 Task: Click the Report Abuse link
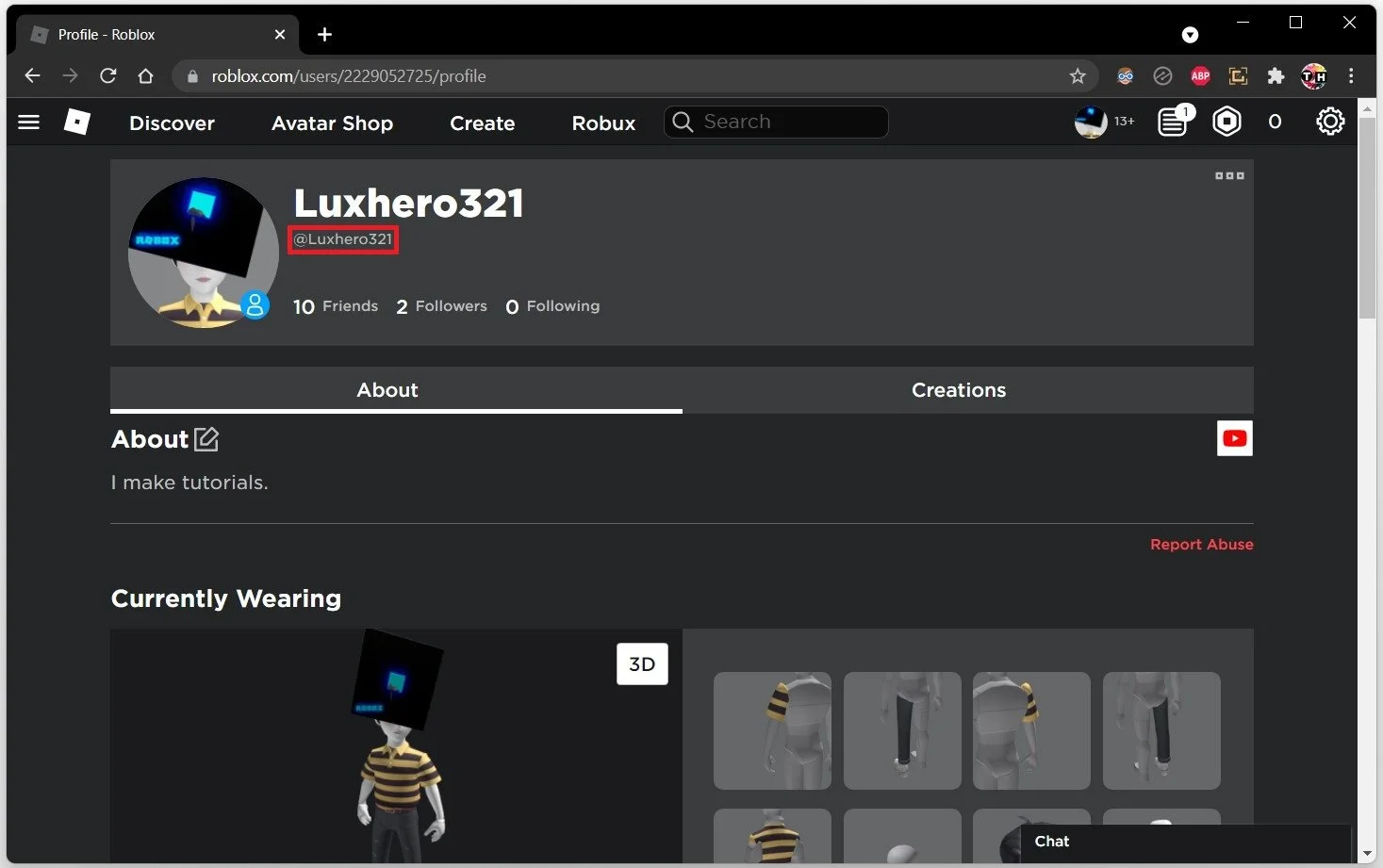click(x=1201, y=545)
